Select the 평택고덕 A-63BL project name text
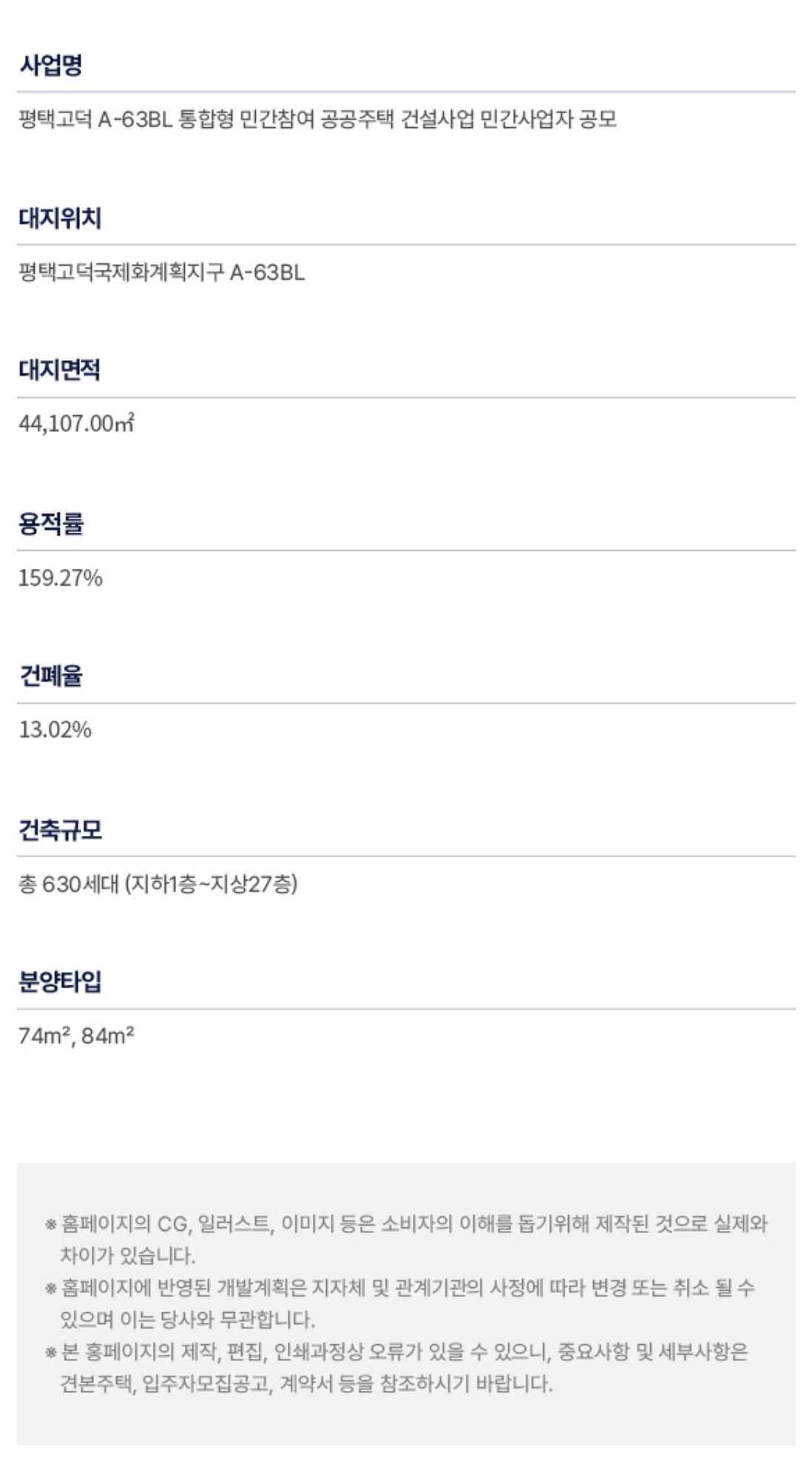Image resolution: width=812 pixels, height=1458 pixels. (318, 119)
